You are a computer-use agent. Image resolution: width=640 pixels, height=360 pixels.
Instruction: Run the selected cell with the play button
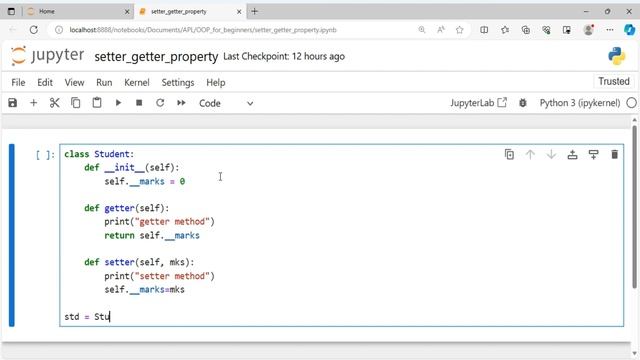coord(118,103)
